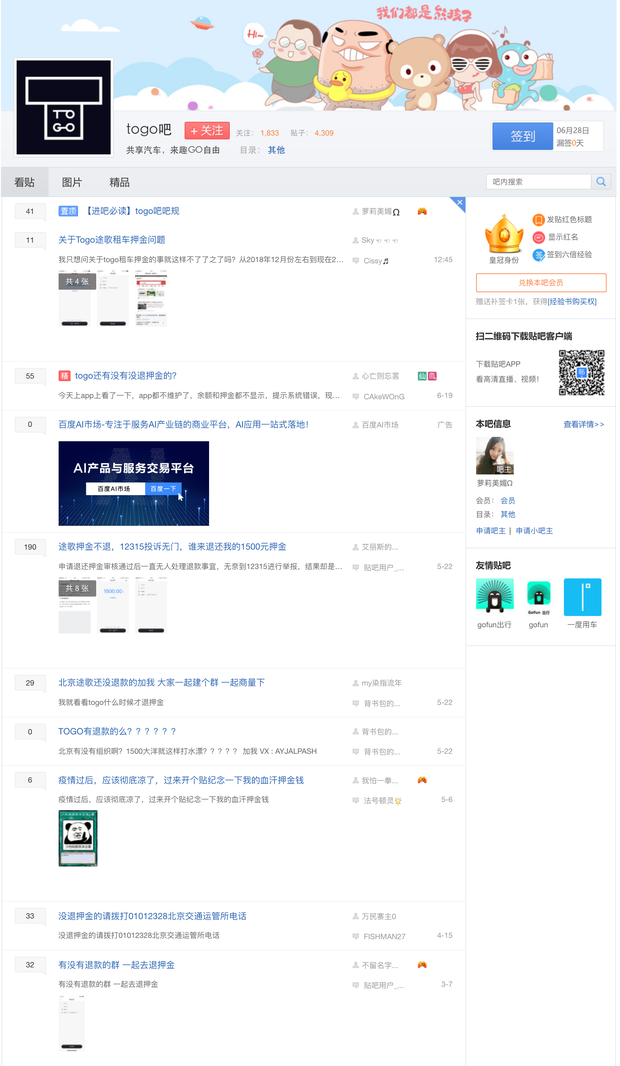Open post 北京途歌还没退款的加我
This screenshot has height=1066, width=620.
click(161, 683)
